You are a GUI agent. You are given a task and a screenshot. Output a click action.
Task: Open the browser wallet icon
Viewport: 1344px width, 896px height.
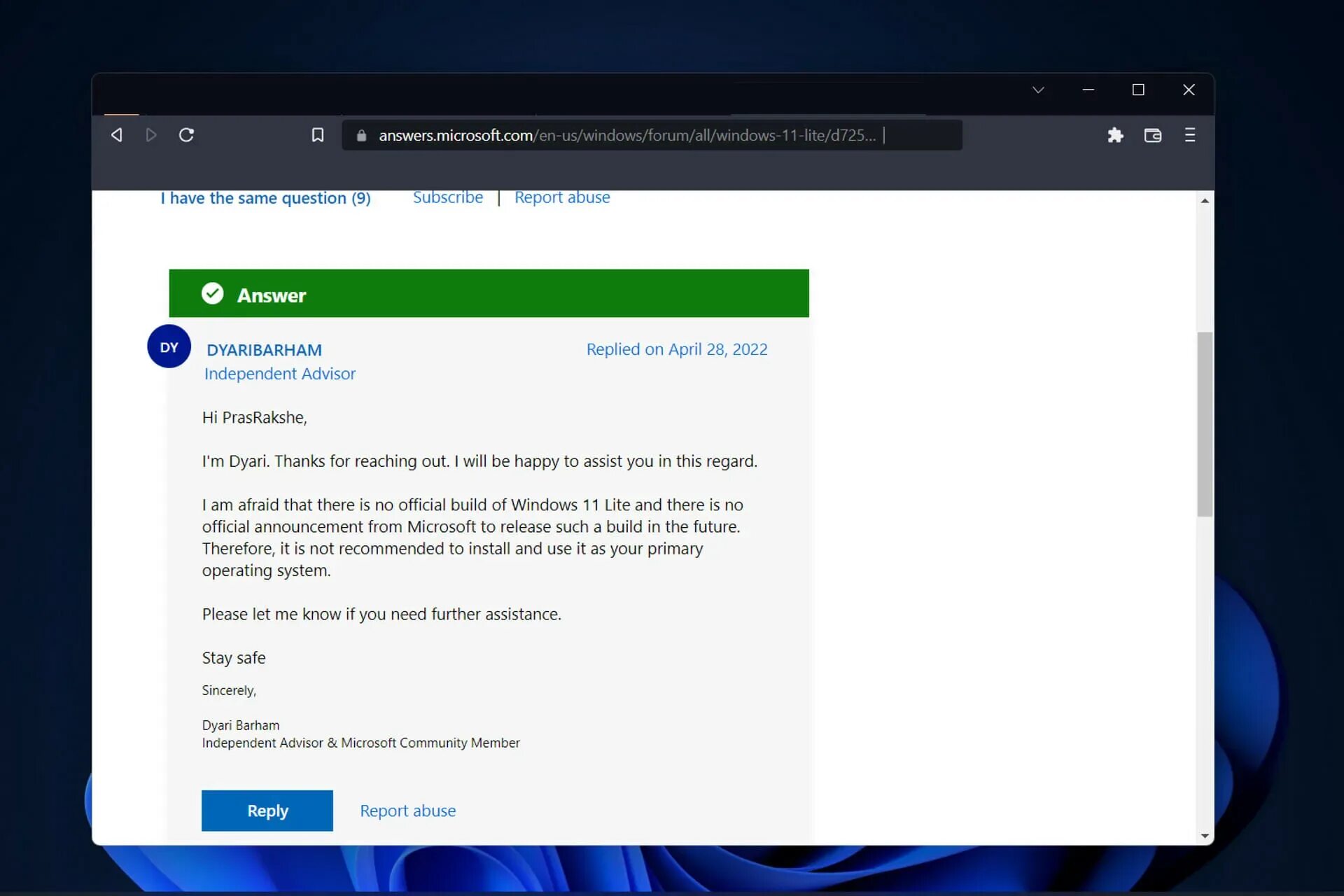tap(1153, 135)
